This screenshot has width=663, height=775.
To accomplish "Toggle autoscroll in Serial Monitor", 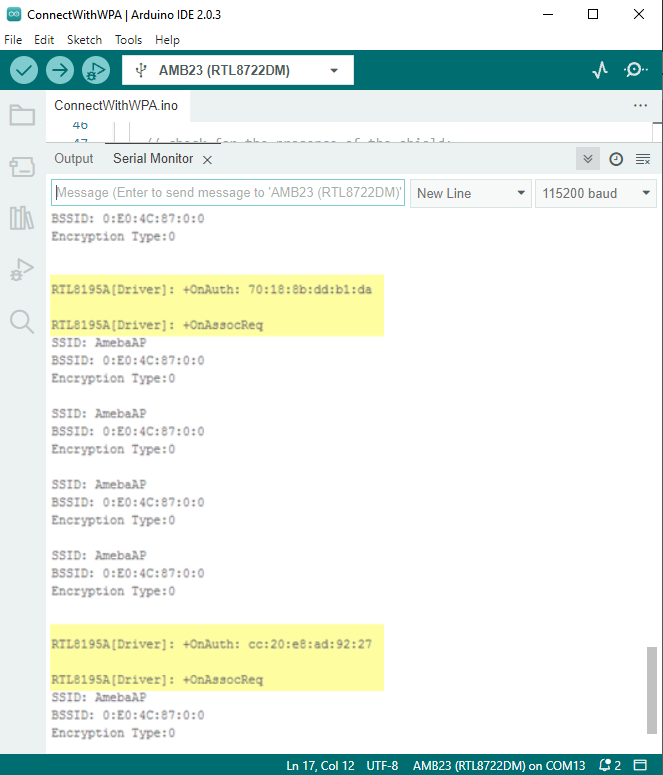I will (x=588, y=159).
